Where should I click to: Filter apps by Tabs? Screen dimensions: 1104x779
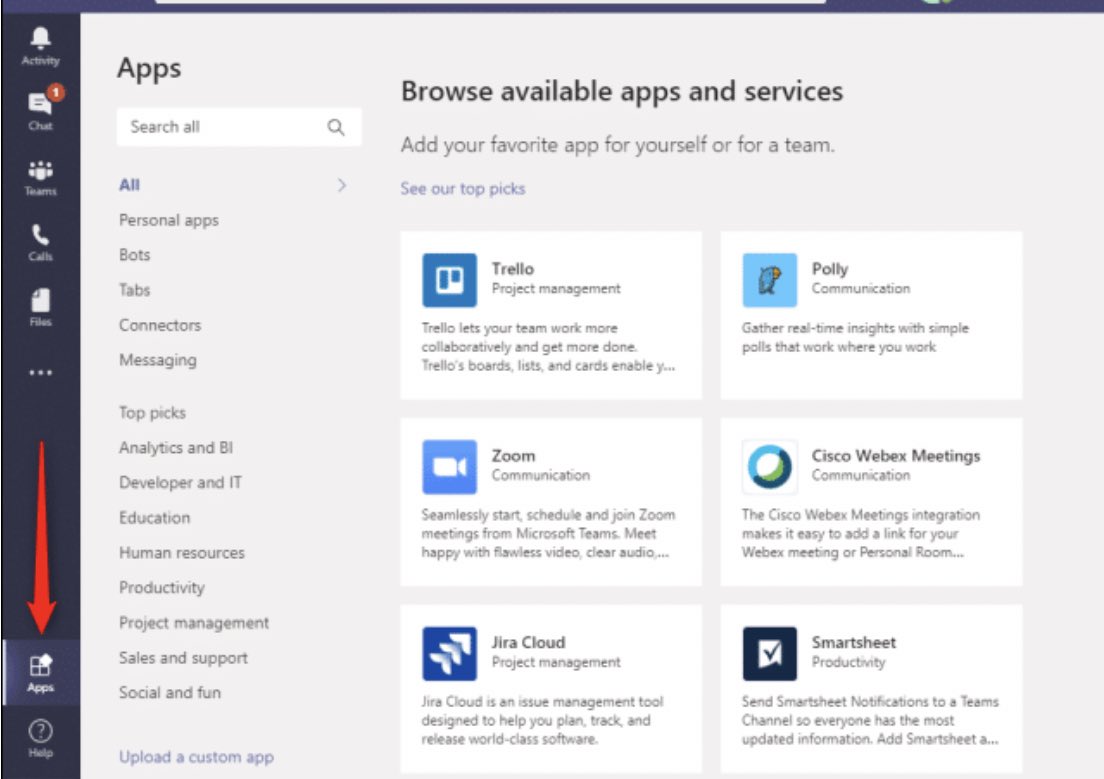pyautogui.click(x=134, y=290)
